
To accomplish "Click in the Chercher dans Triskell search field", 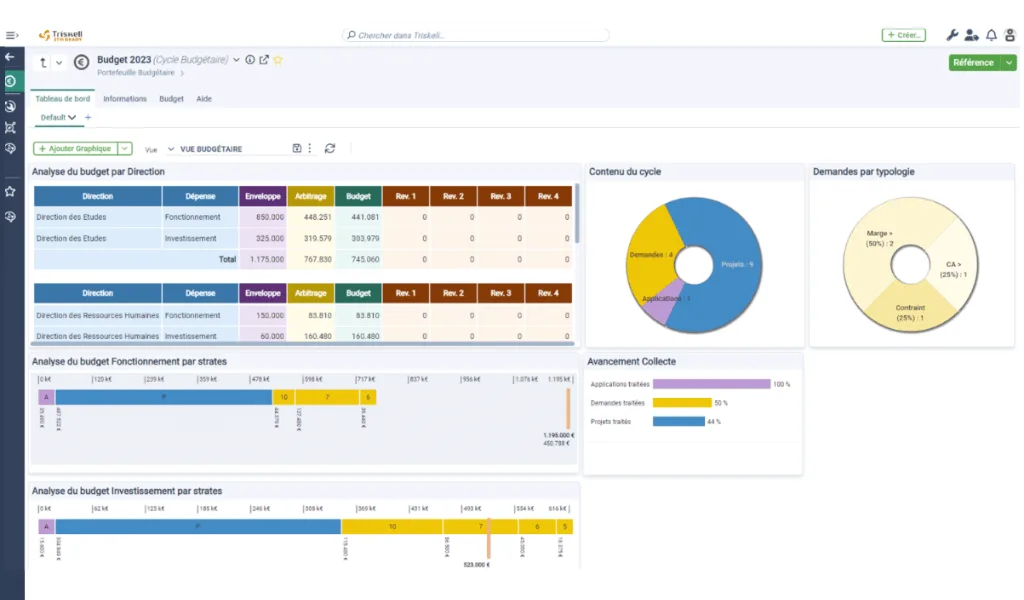I will coord(475,35).
